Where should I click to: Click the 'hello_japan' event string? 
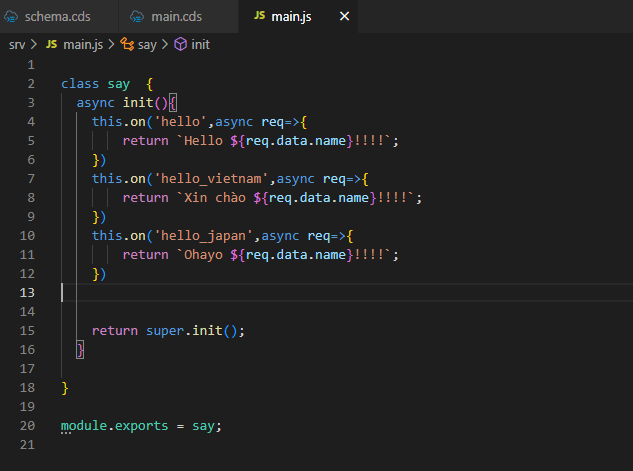[204, 235]
